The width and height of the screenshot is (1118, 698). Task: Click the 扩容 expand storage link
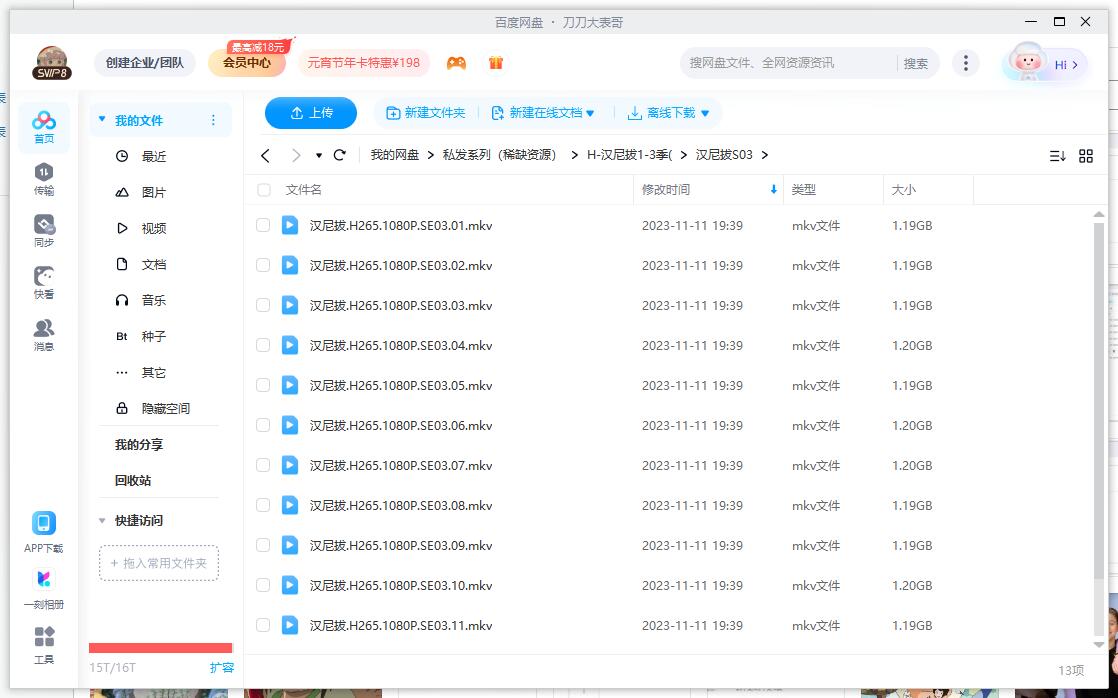coord(222,667)
